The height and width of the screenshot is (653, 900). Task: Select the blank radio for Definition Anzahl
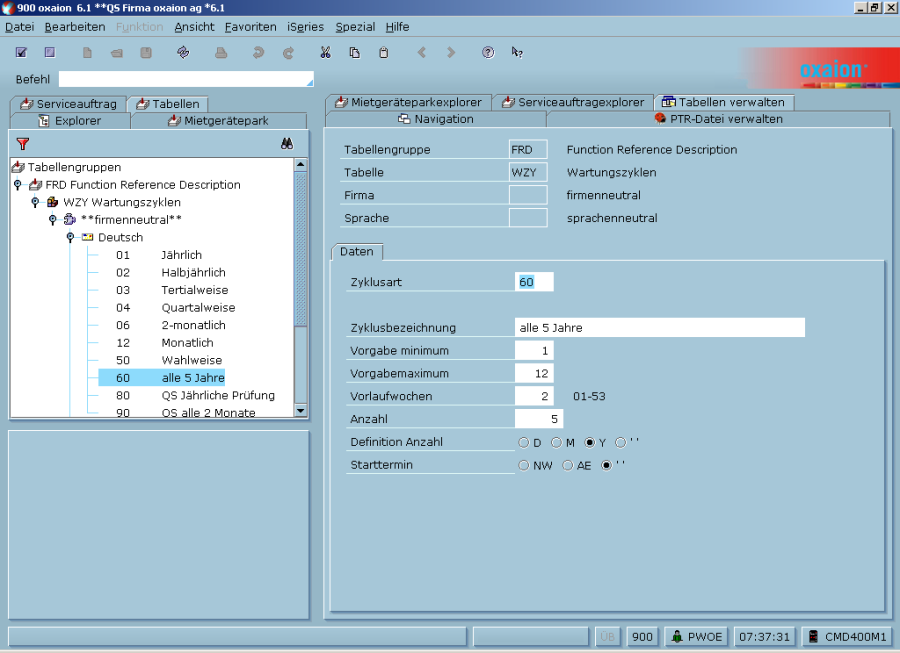click(x=620, y=442)
